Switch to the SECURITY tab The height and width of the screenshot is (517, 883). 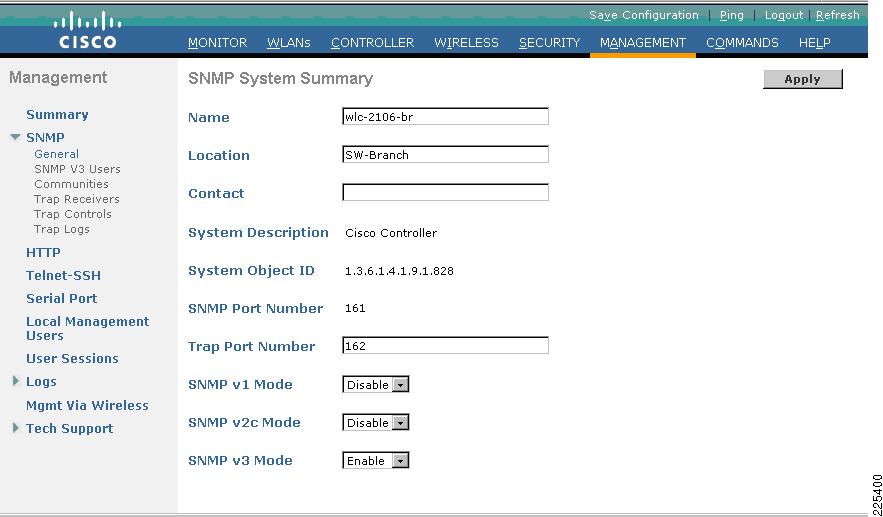point(549,43)
